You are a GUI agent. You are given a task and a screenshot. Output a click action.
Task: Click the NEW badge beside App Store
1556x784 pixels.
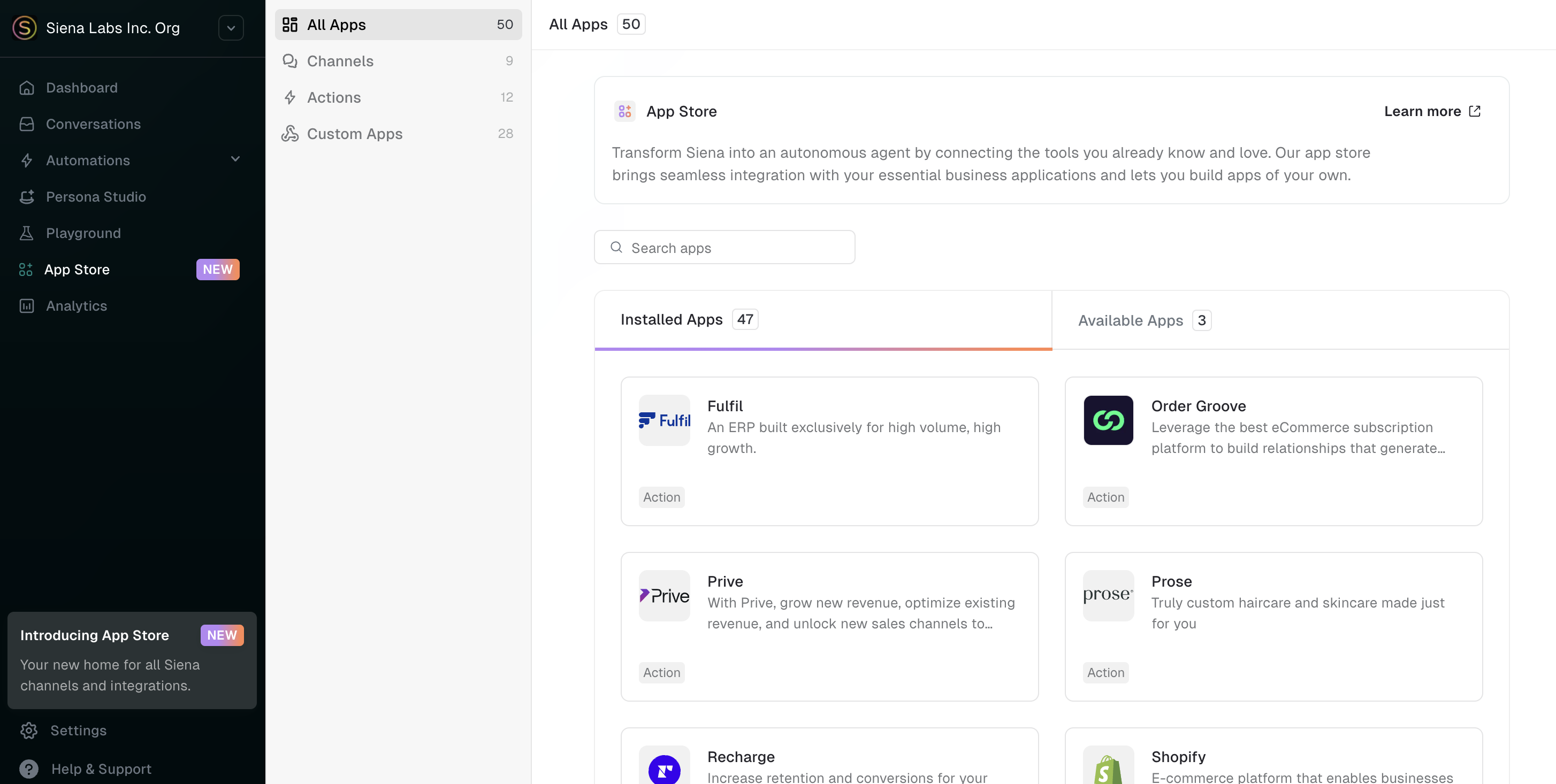[217, 269]
